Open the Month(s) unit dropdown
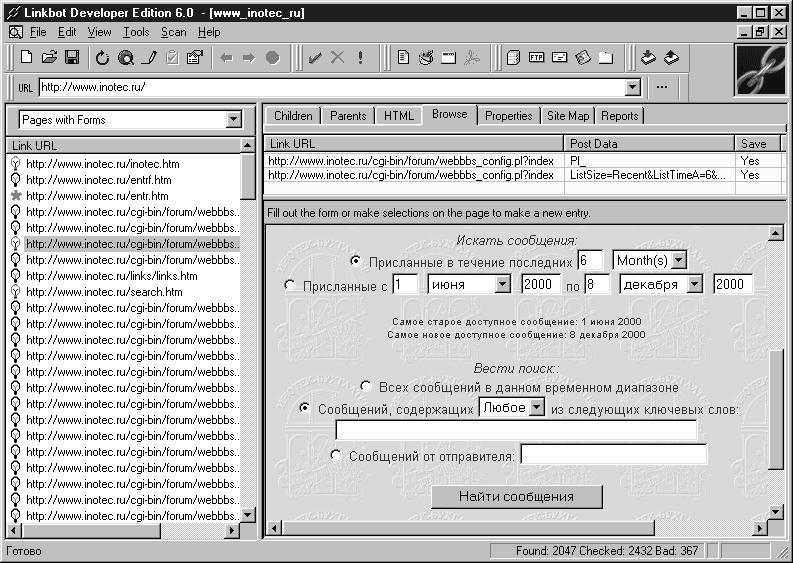793x563 pixels. pyautogui.click(x=679, y=261)
